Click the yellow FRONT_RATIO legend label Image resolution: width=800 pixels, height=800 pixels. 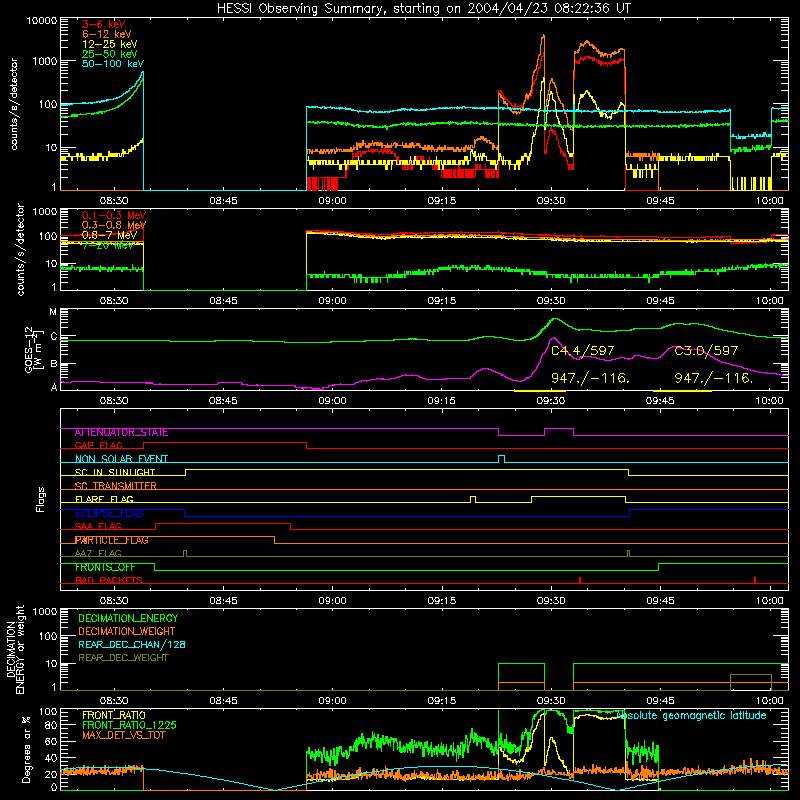pos(114,716)
